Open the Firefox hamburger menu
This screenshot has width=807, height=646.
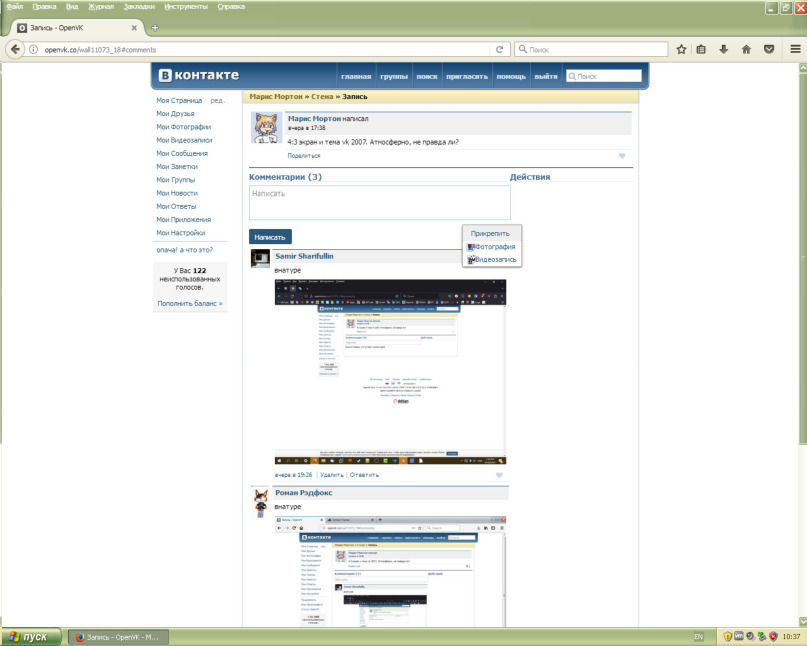click(x=795, y=49)
